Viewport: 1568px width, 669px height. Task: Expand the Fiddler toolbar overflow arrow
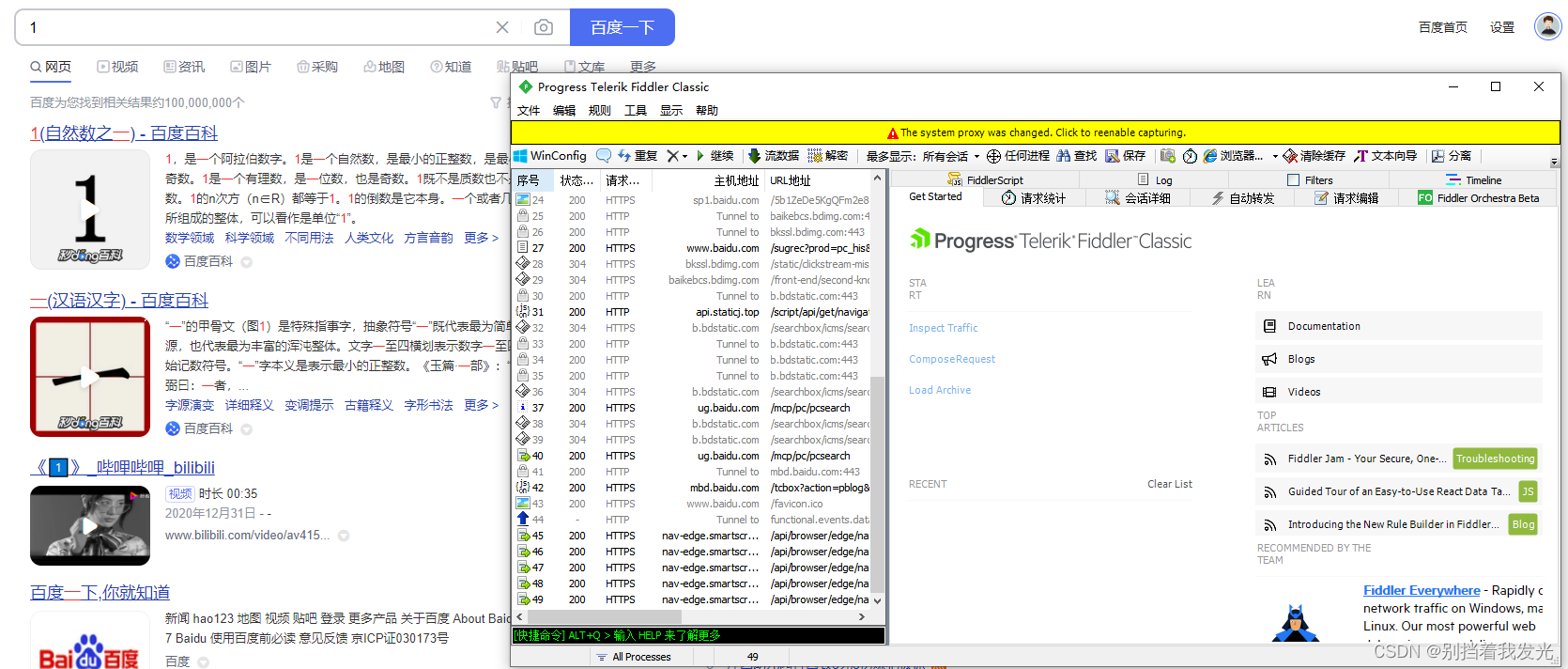(1554, 162)
